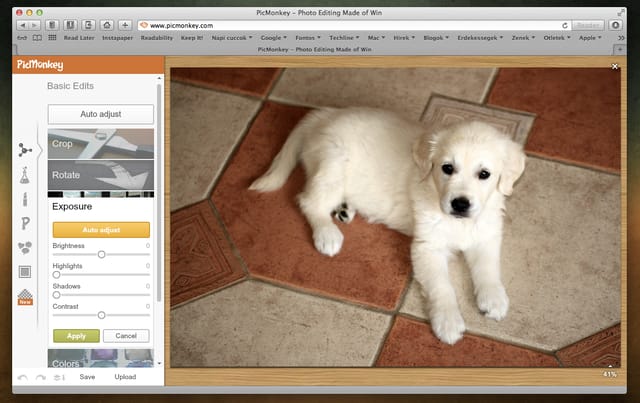Click the yellow Exposure Auto adjust button

(x=101, y=230)
